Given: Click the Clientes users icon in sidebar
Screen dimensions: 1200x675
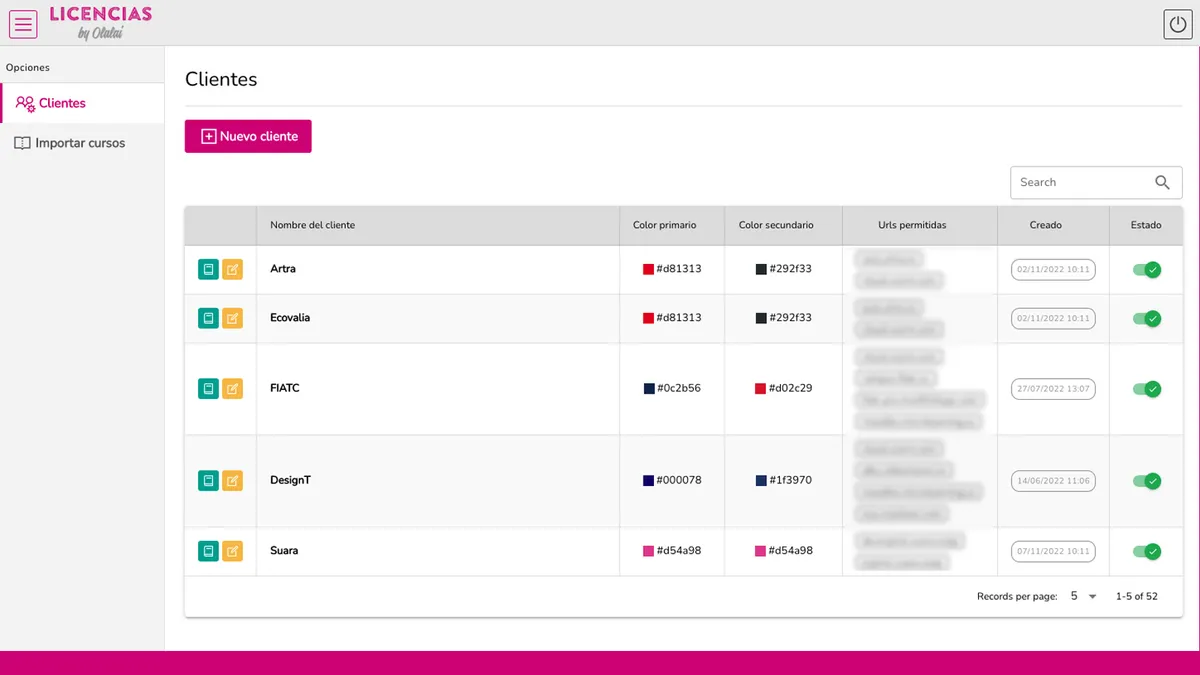Looking at the screenshot, I should [25, 103].
